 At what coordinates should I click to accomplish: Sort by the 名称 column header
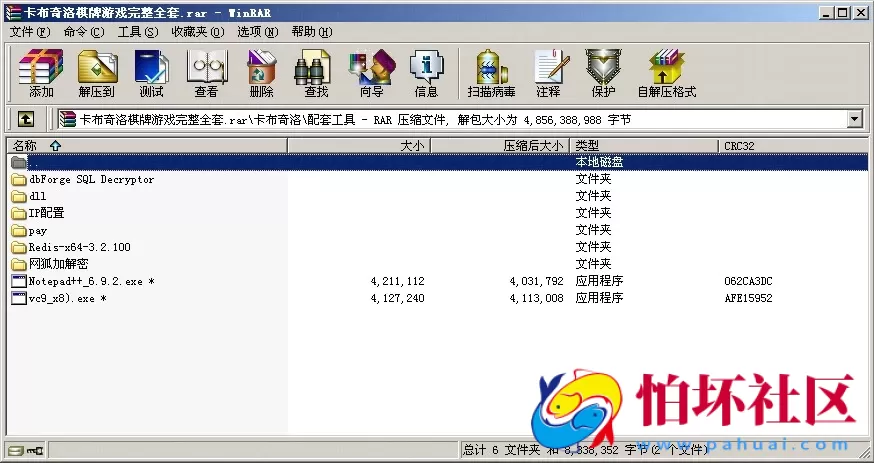click(147, 145)
